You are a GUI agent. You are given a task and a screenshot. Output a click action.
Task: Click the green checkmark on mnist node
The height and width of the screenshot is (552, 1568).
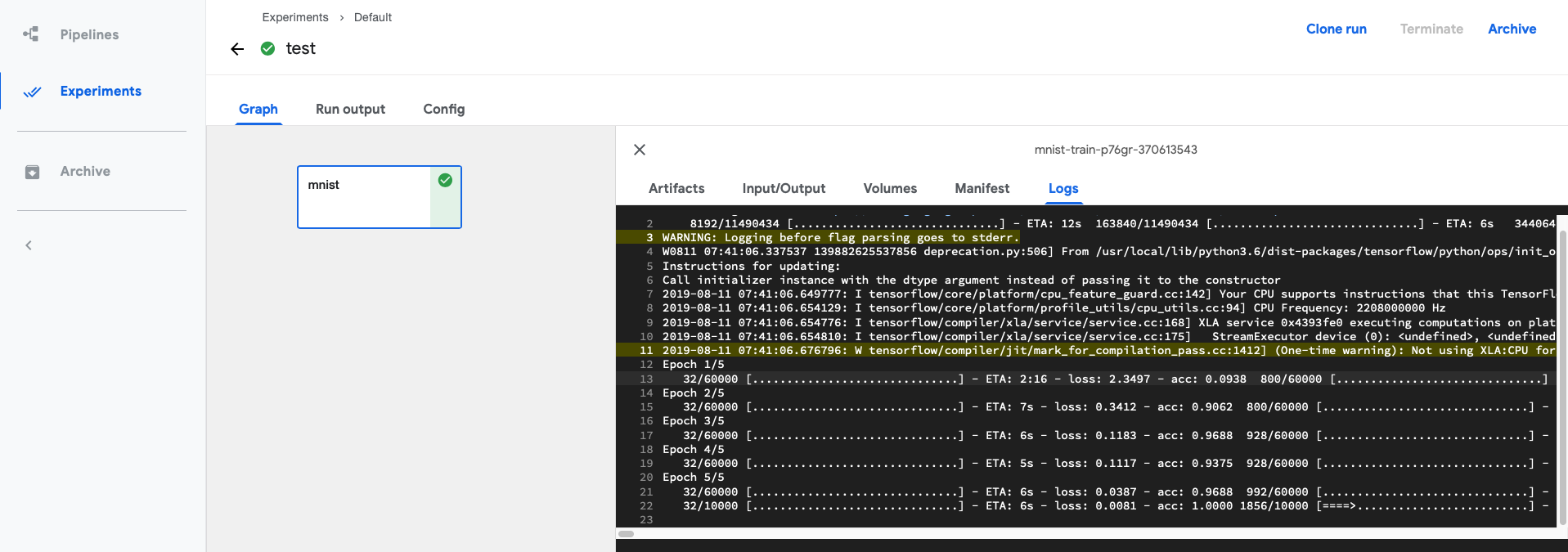[445, 181]
